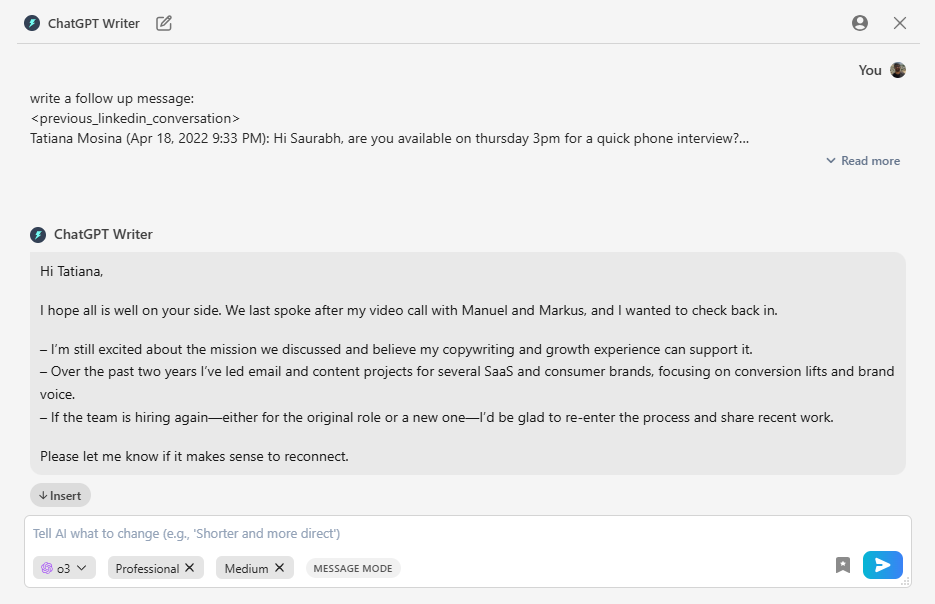The height and width of the screenshot is (604, 935).
Task: Close the ChatGPT Writer panel
Action: 900,23
